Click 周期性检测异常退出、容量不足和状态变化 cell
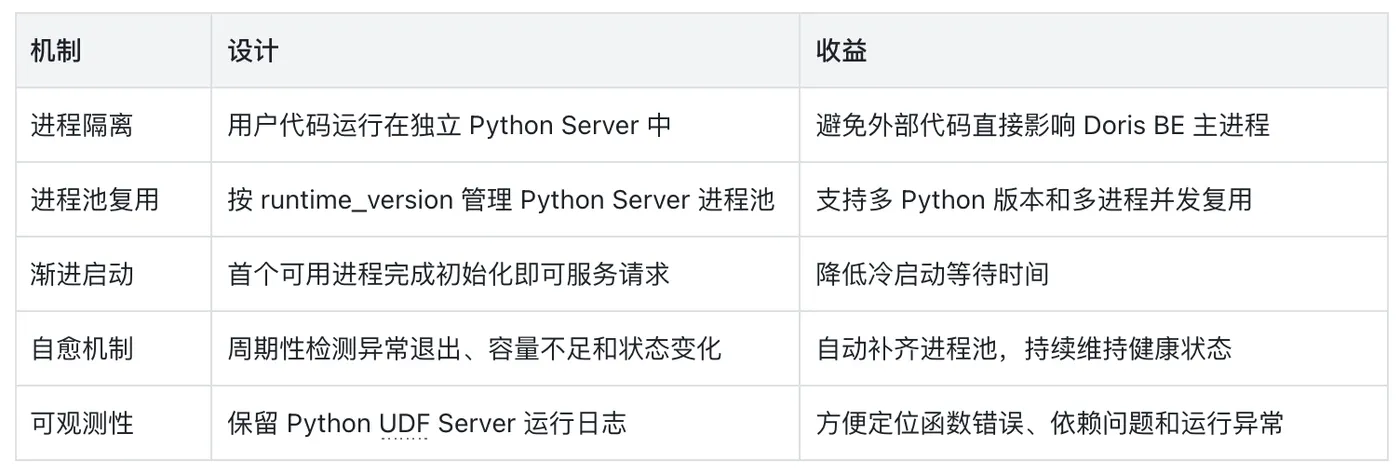Screen dimensions: 1400x475 click(x=505, y=348)
